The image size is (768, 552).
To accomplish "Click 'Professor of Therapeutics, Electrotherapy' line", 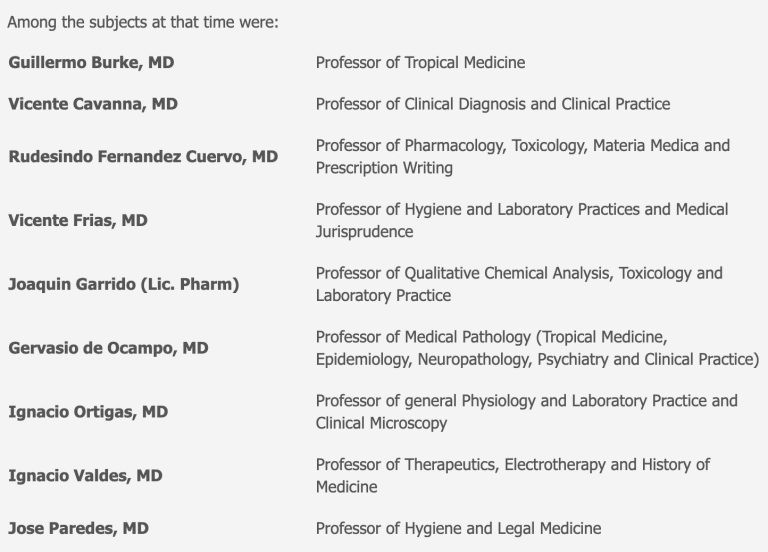I will pos(513,464).
